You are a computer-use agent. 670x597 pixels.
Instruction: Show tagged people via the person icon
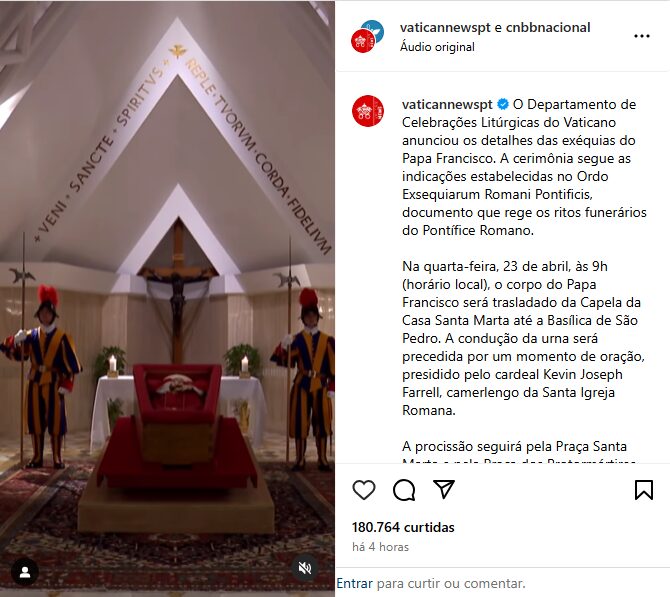pos(25,572)
